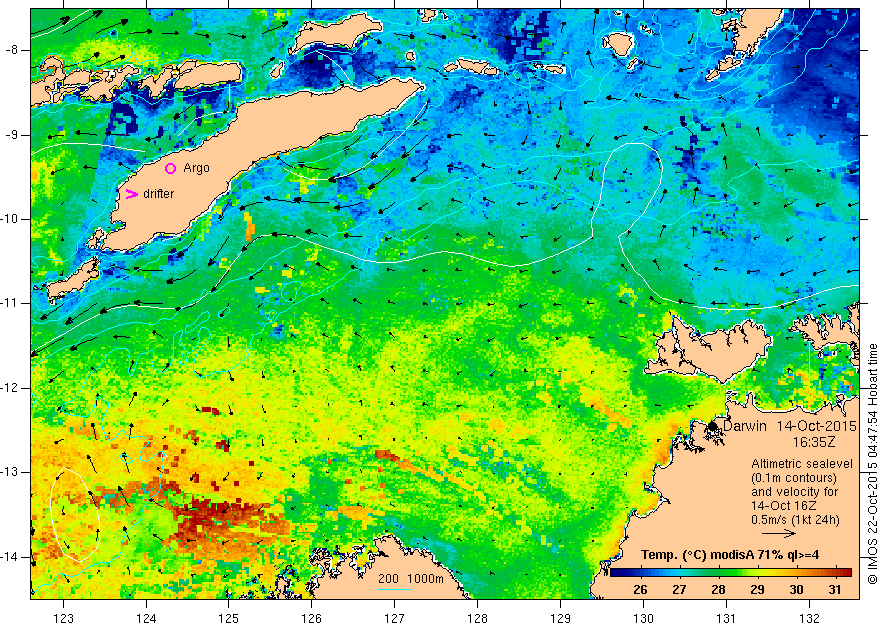Click the longitude axis label '125'
The width and height of the screenshot is (880, 630).
tap(228, 618)
